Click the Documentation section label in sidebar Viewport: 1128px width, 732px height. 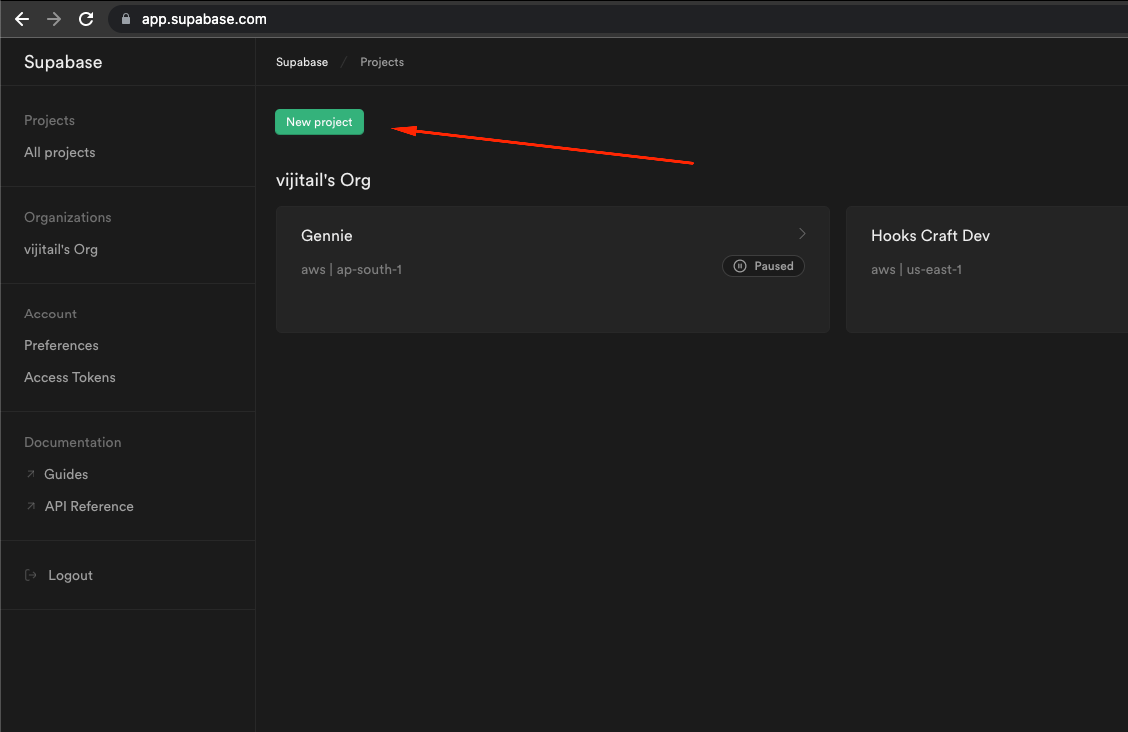point(73,443)
